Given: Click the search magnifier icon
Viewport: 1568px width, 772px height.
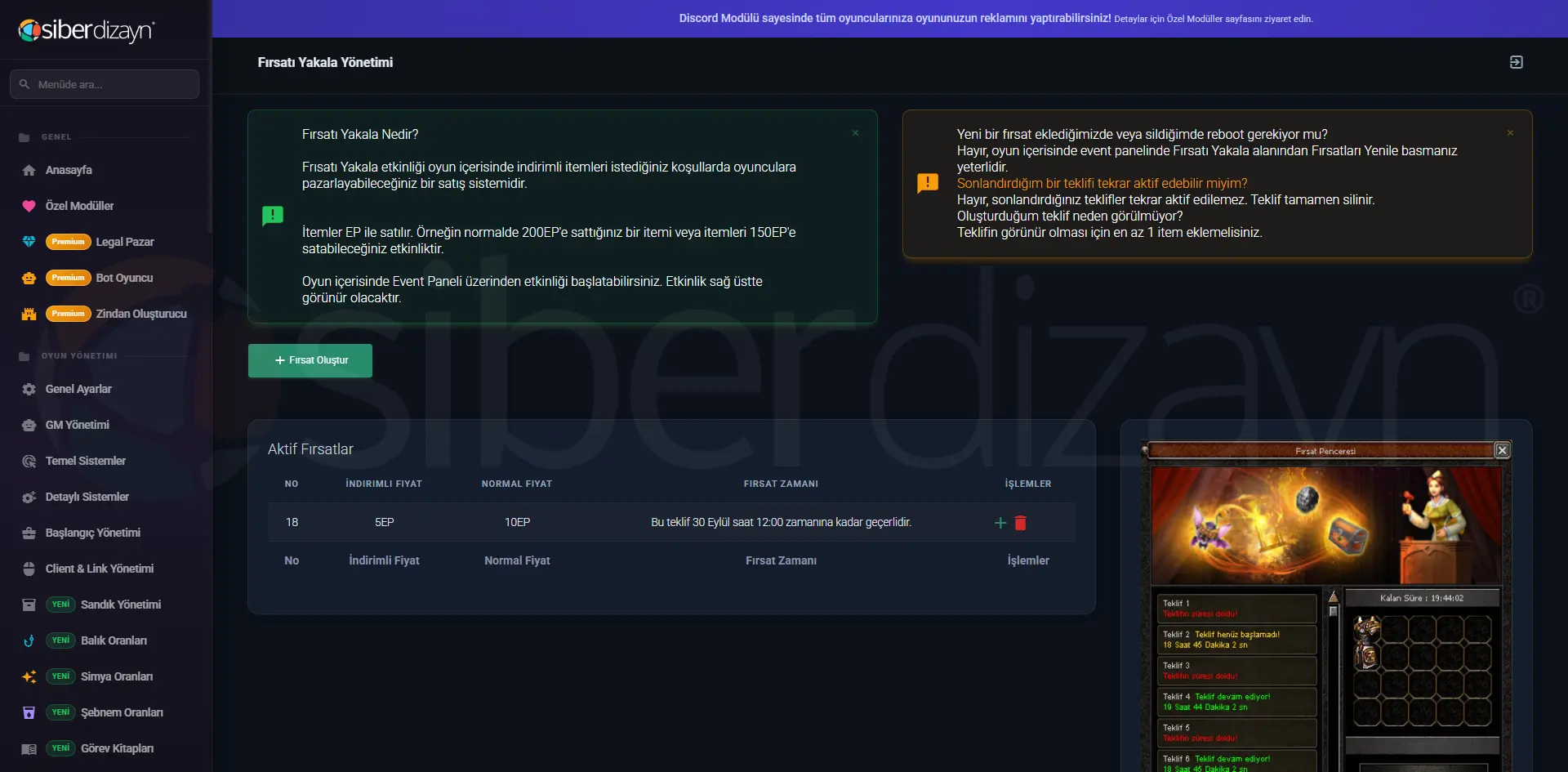Looking at the screenshot, I should click(x=24, y=84).
